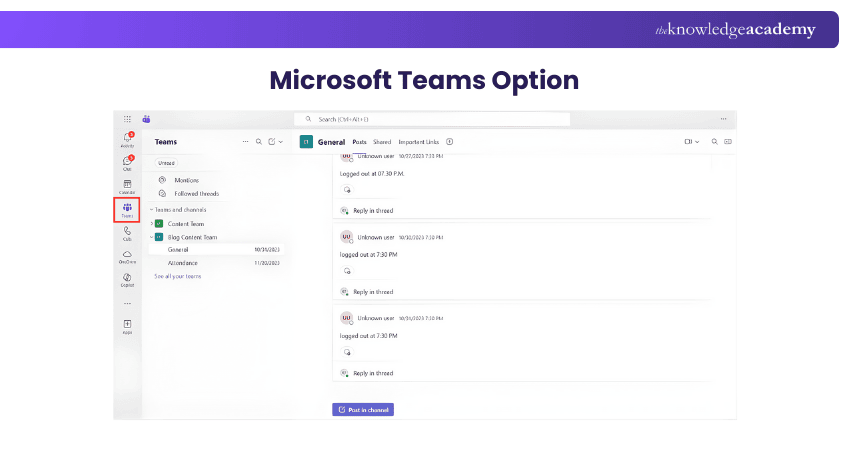Screen dimensions: 850x450
Task: Click the Microsoft Teams logo icon
Action: 146,119
